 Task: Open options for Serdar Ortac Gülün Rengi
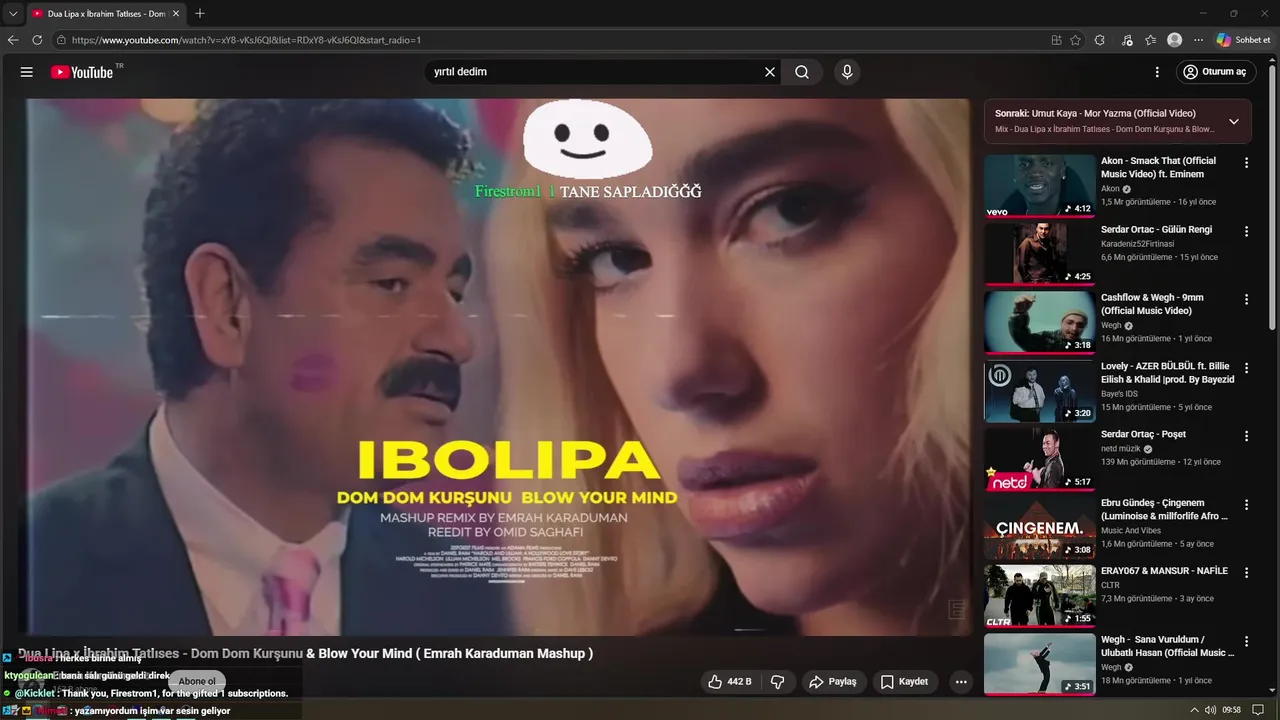pos(1246,232)
